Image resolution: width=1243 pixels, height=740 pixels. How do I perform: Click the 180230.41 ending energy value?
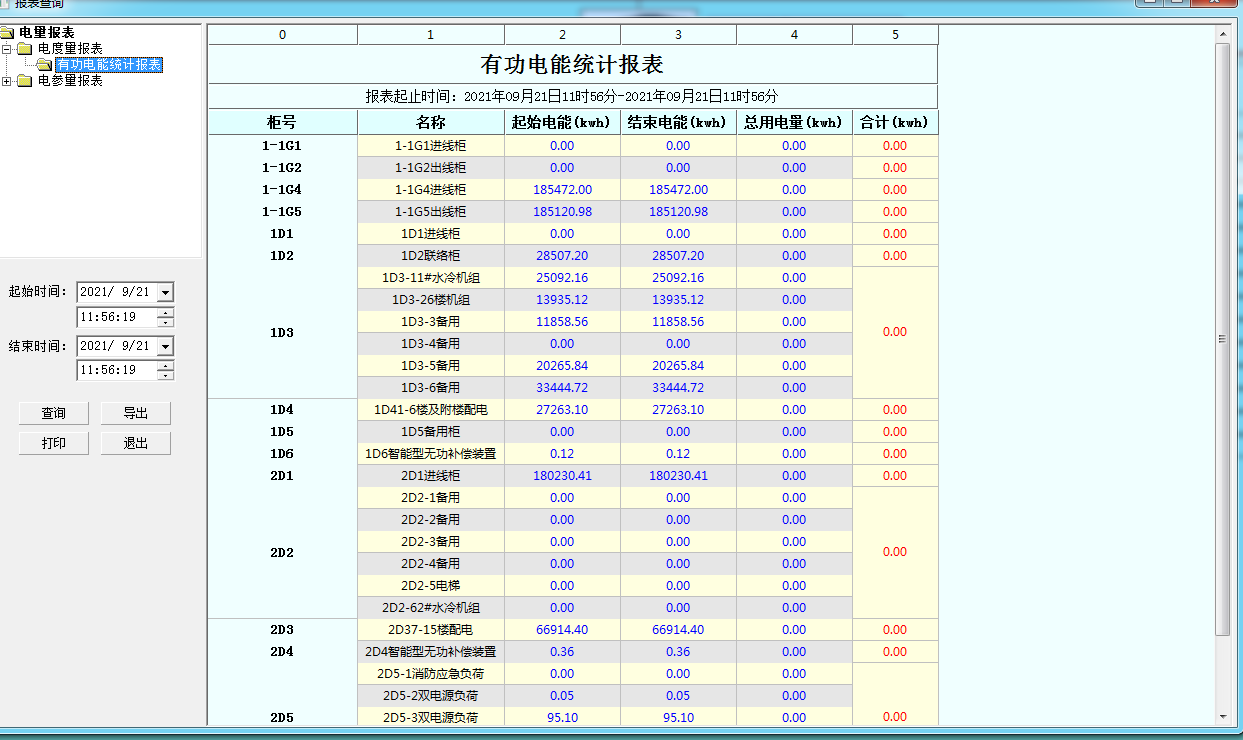click(678, 476)
